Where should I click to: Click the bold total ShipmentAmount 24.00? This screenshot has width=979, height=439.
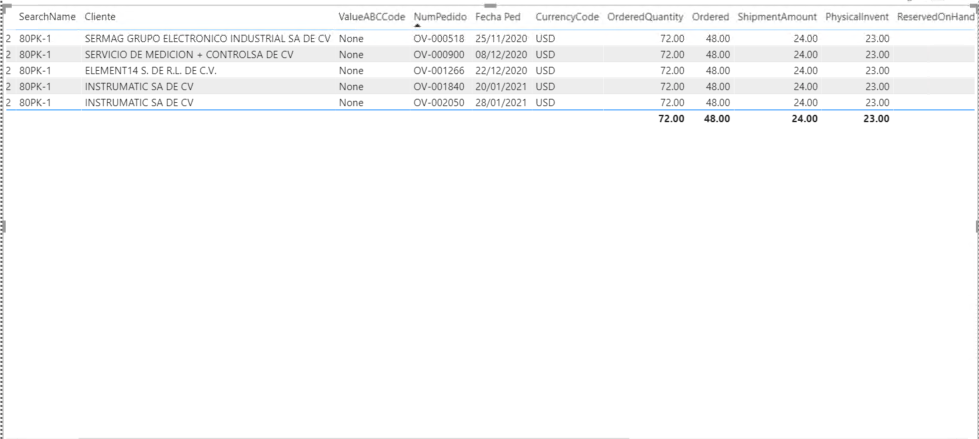(x=805, y=119)
